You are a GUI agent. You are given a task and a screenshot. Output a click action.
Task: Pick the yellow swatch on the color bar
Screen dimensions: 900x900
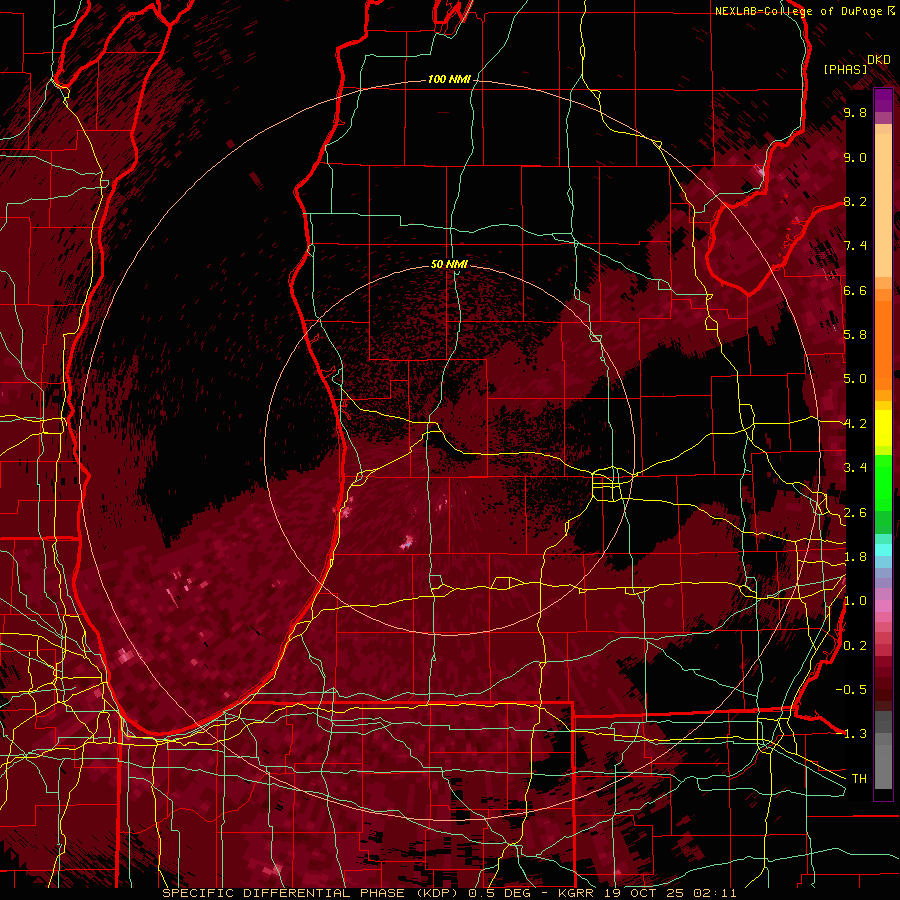pos(883,428)
